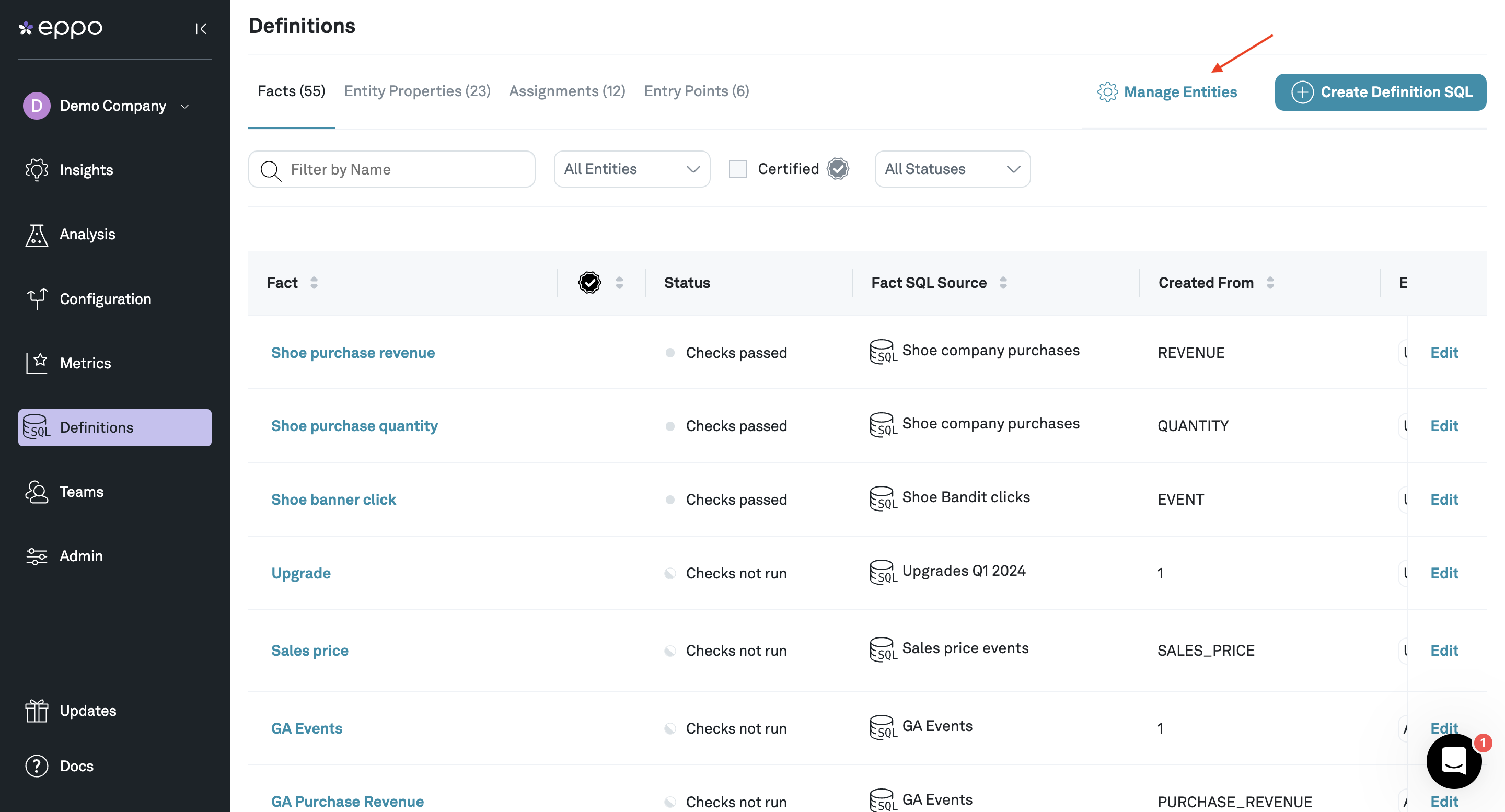The height and width of the screenshot is (812, 1505).
Task: Open the Shoe purchase revenue fact
Action: point(352,352)
